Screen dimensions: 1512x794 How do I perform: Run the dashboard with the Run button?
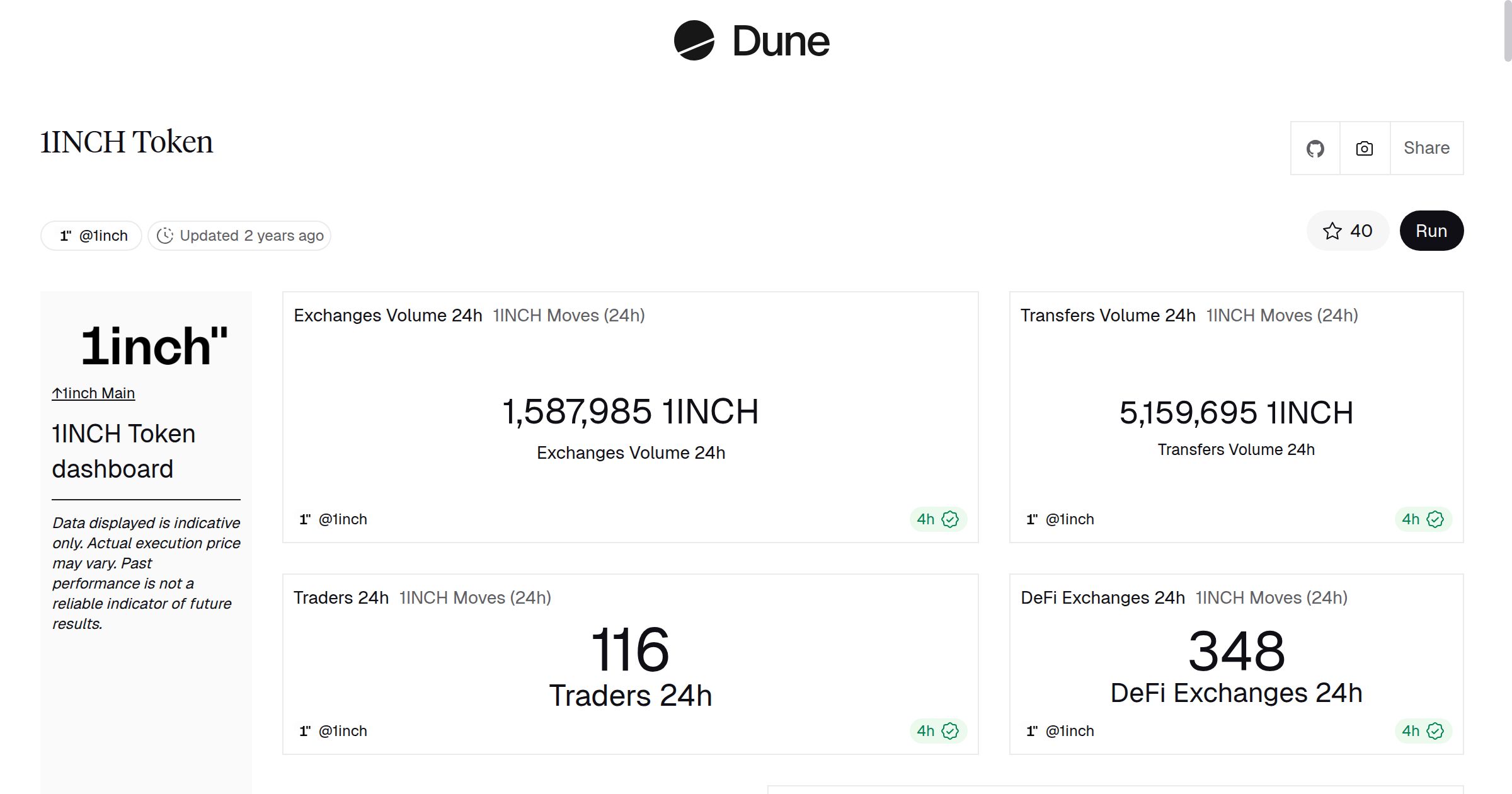pyautogui.click(x=1431, y=231)
